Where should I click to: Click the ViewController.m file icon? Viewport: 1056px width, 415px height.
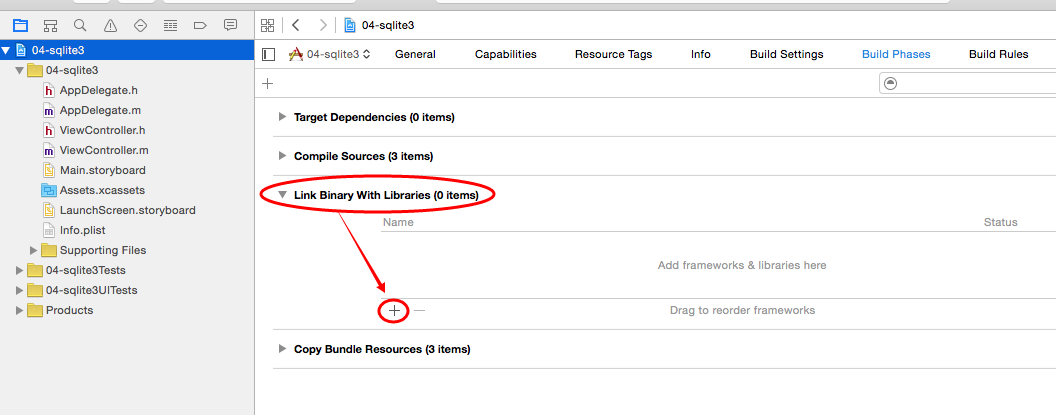coord(48,150)
